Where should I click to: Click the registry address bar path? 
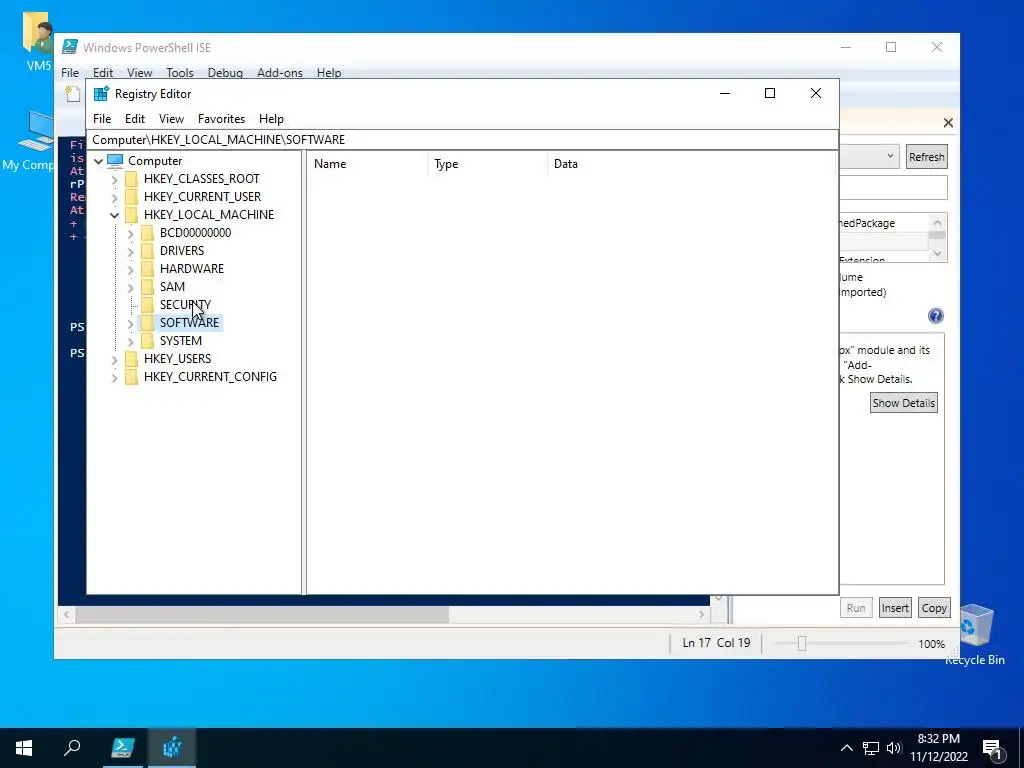(x=462, y=140)
